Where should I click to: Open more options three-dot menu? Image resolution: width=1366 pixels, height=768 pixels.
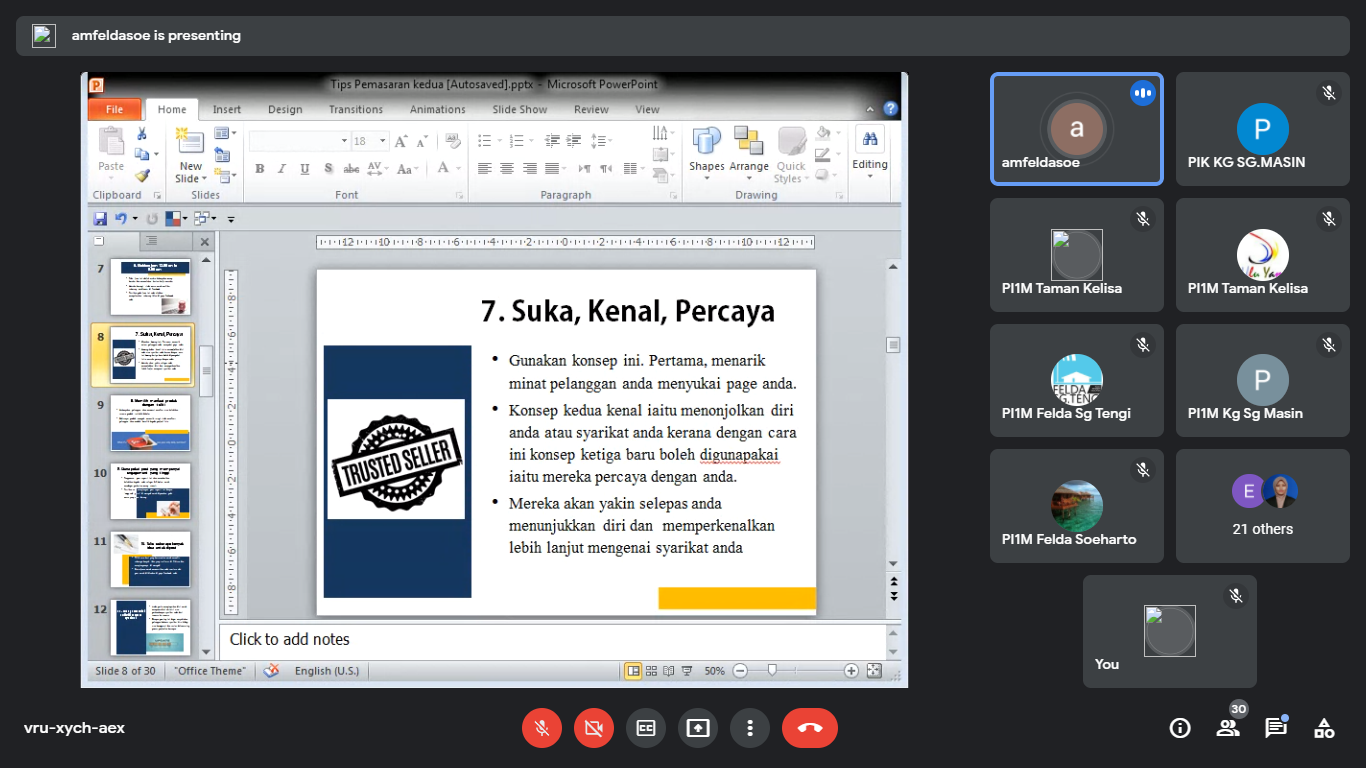[x=750, y=728]
